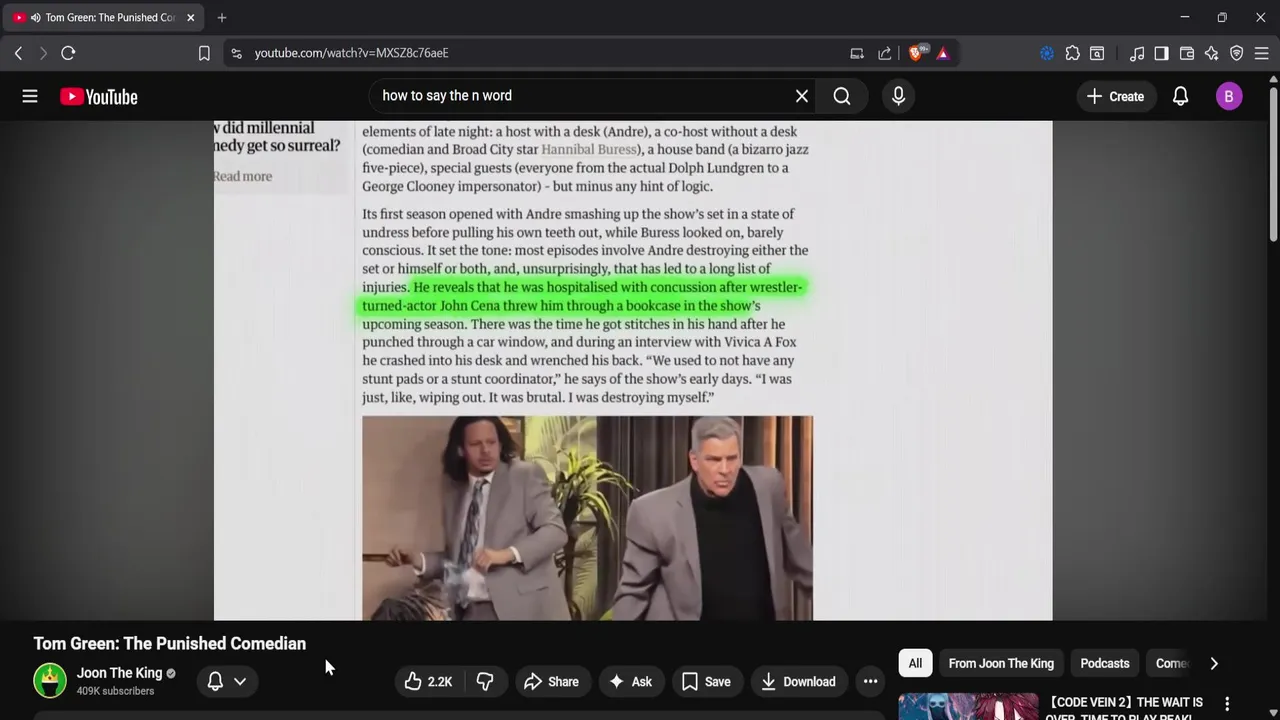This screenshot has width=1280, height=720.
Task: Download the video
Action: coord(798,681)
